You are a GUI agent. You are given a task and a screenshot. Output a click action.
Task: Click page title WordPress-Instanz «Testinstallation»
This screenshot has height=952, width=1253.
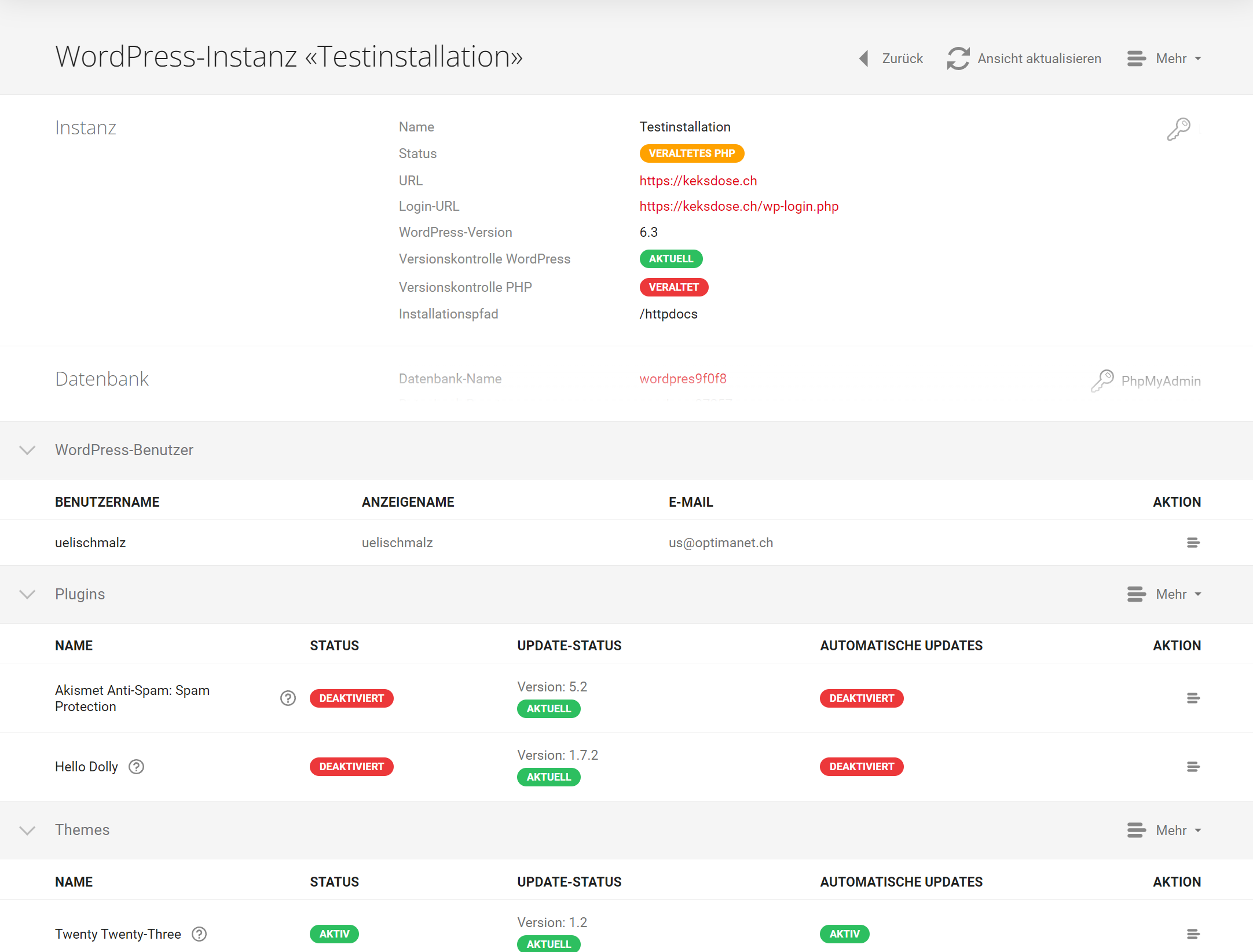coord(289,57)
